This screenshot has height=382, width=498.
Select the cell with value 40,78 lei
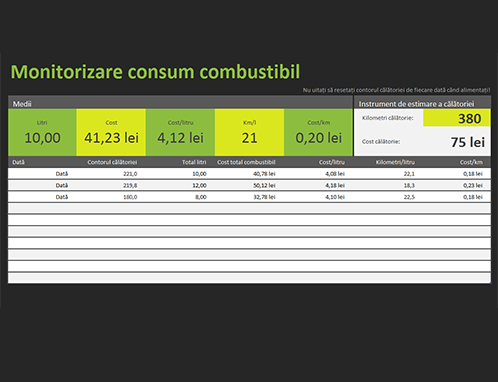point(249,174)
